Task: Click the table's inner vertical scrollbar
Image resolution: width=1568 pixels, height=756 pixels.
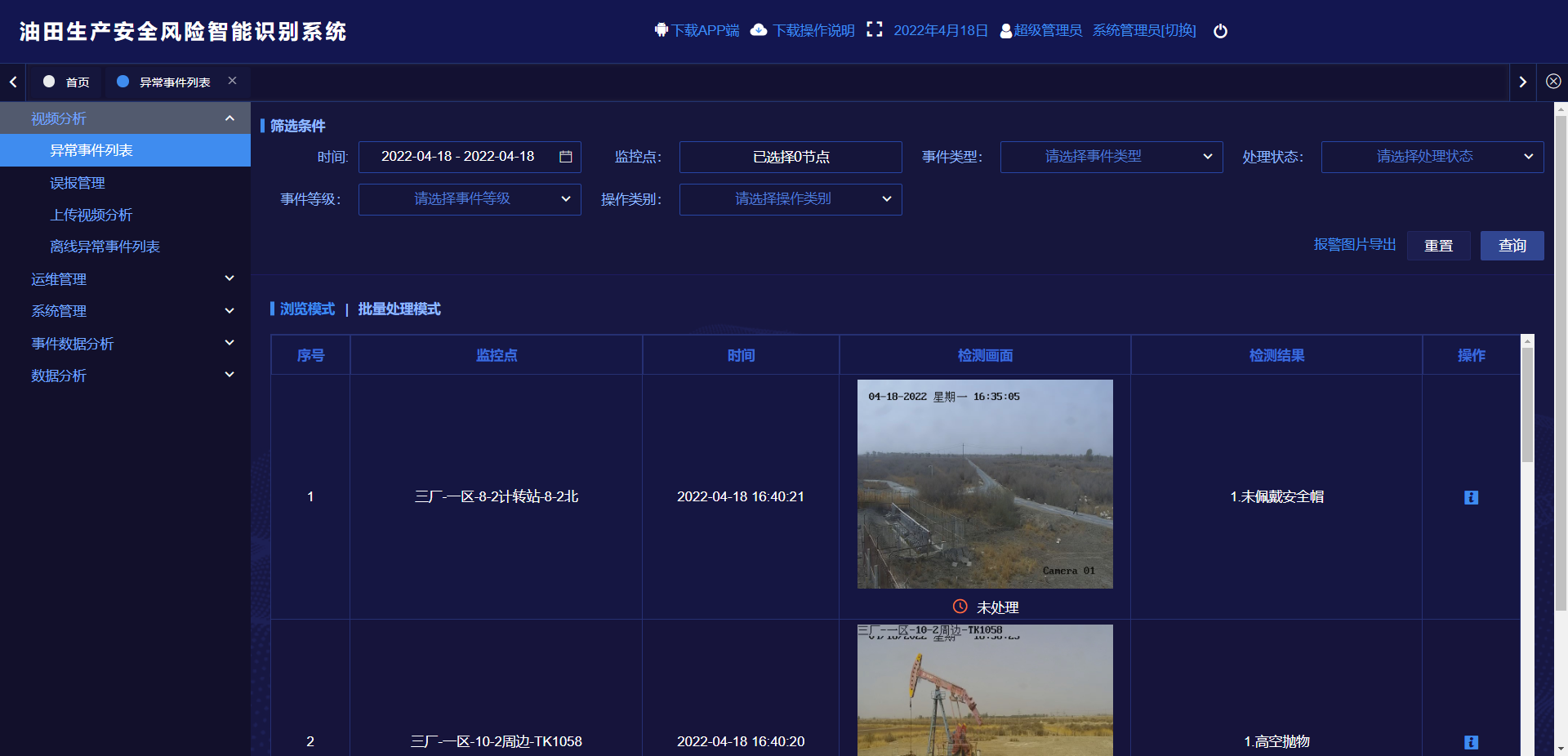Action: pyautogui.click(x=1527, y=405)
